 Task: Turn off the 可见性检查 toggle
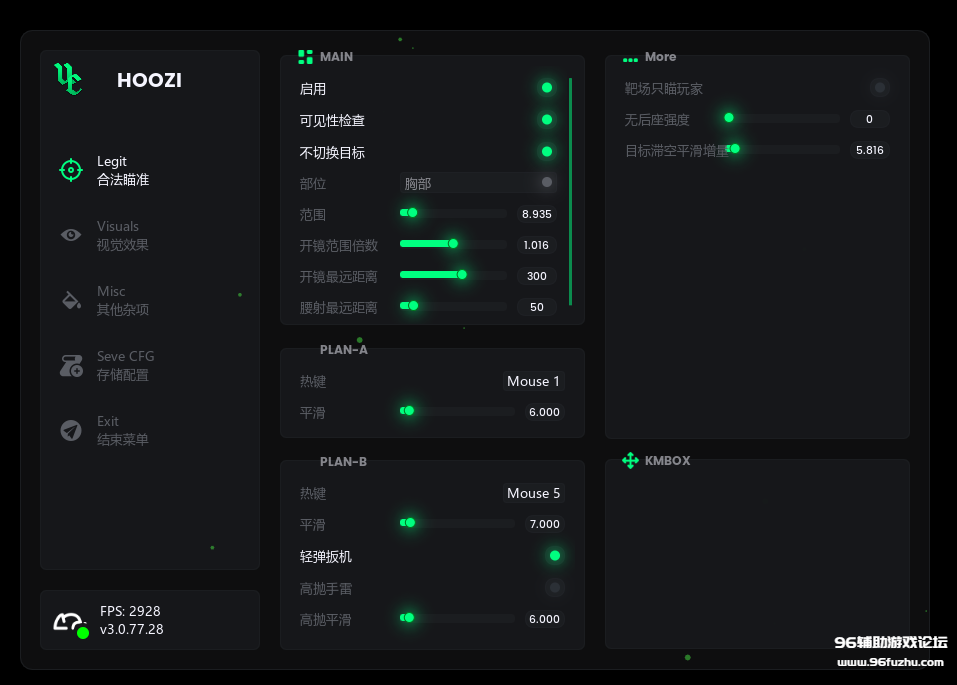pos(546,120)
